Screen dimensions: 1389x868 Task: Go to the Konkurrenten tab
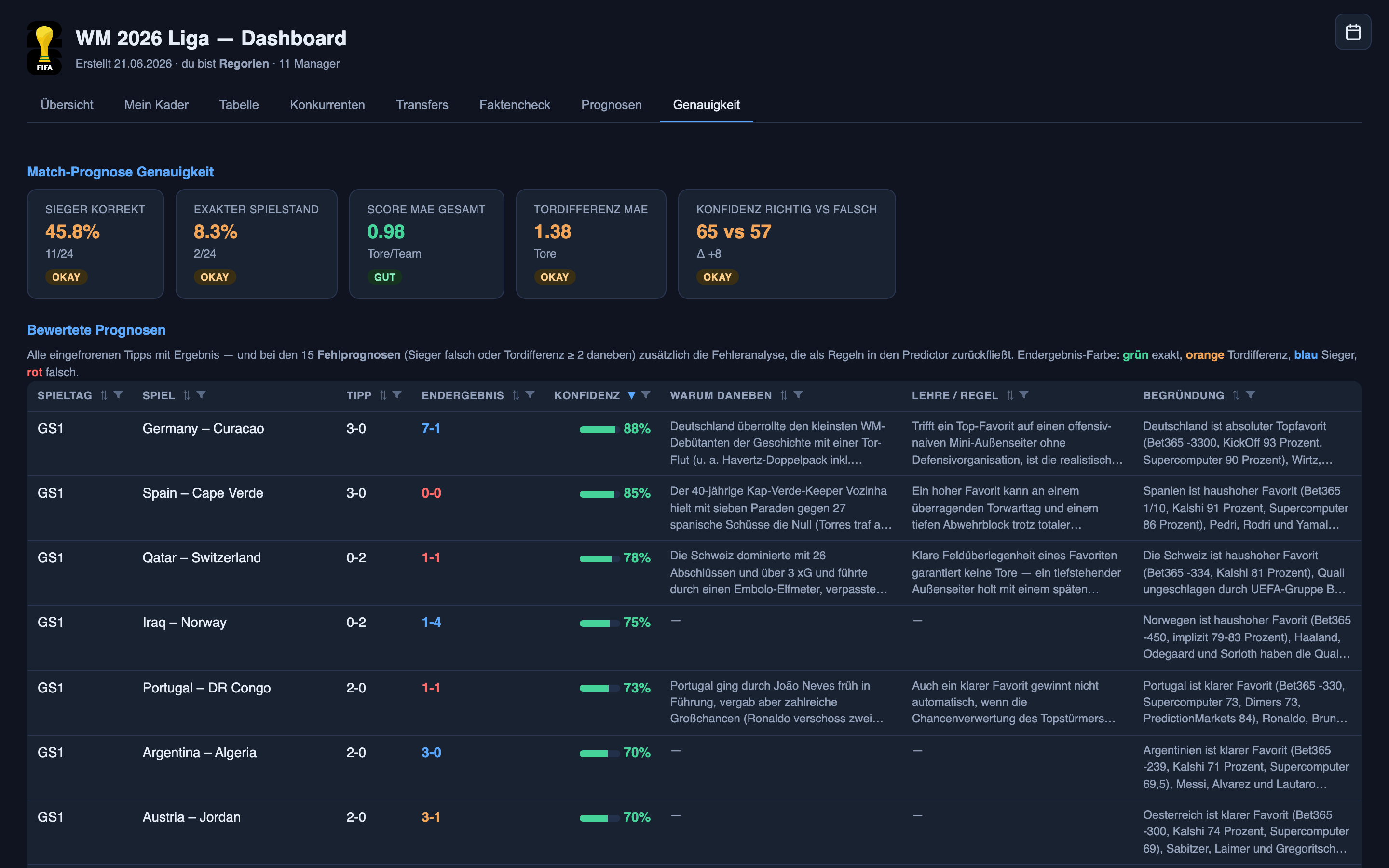pos(327,105)
